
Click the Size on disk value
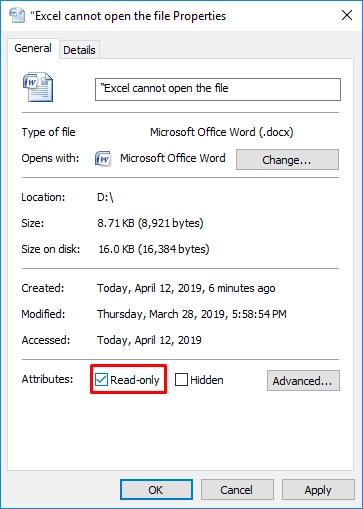pyautogui.click(x=154, y=249)
